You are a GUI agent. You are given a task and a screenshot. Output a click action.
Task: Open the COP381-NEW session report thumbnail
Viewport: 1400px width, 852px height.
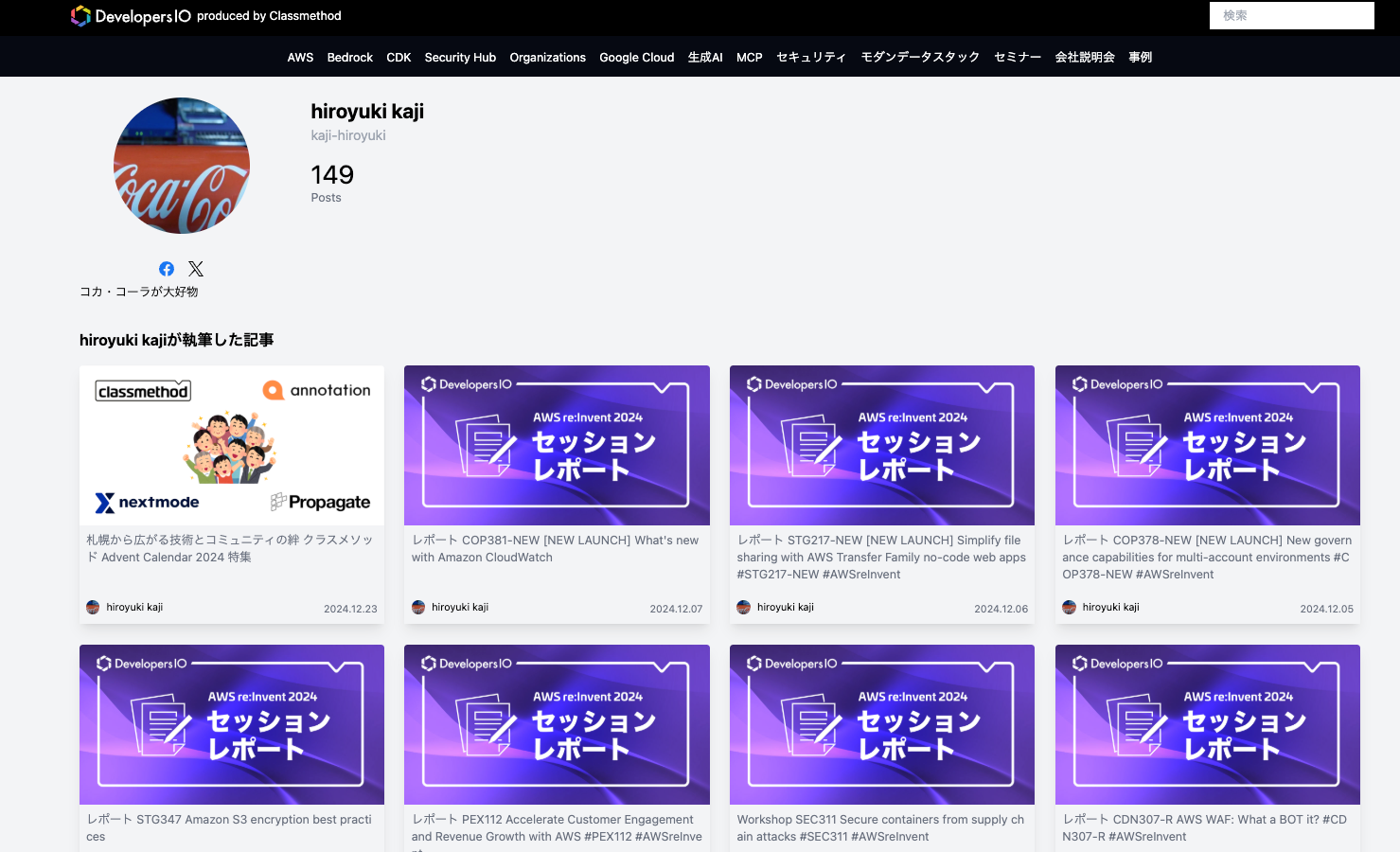(557, 445)
